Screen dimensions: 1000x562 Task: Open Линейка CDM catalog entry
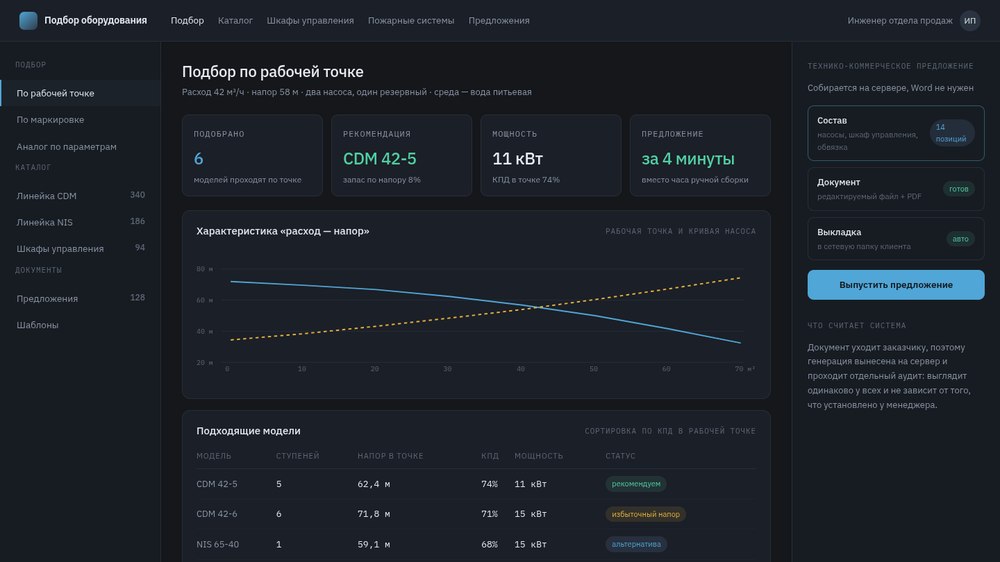pos(80,196)
